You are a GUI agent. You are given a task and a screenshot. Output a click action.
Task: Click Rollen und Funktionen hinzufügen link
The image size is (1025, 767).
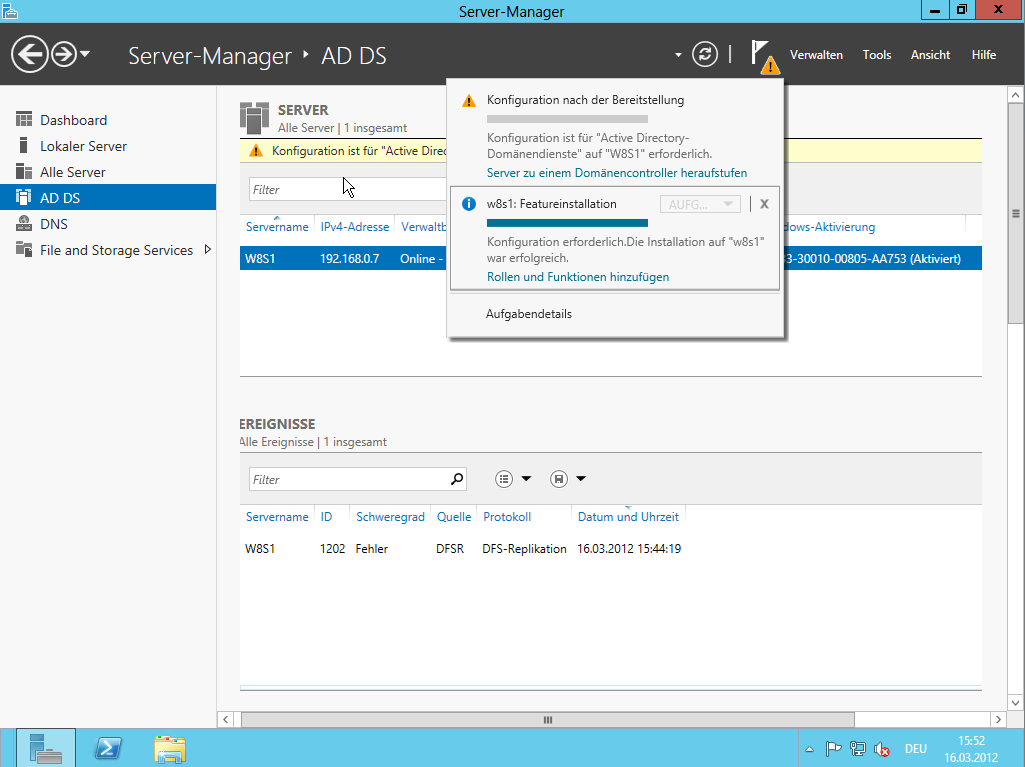click(x=578, y=277)
